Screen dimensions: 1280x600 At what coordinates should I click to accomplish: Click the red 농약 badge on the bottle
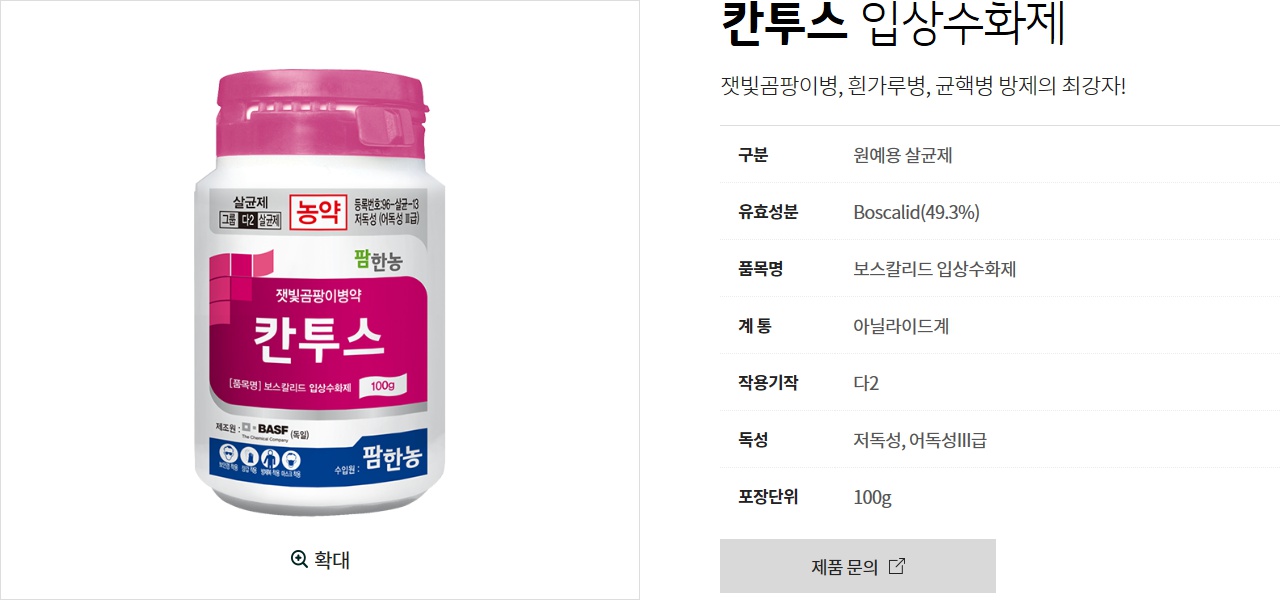(317, 210)
